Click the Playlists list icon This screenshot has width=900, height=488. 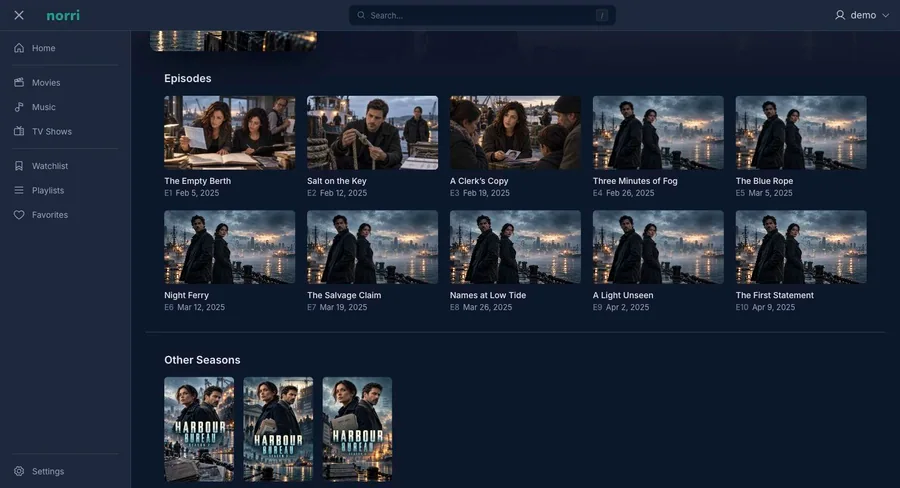[x=19, y=190]
